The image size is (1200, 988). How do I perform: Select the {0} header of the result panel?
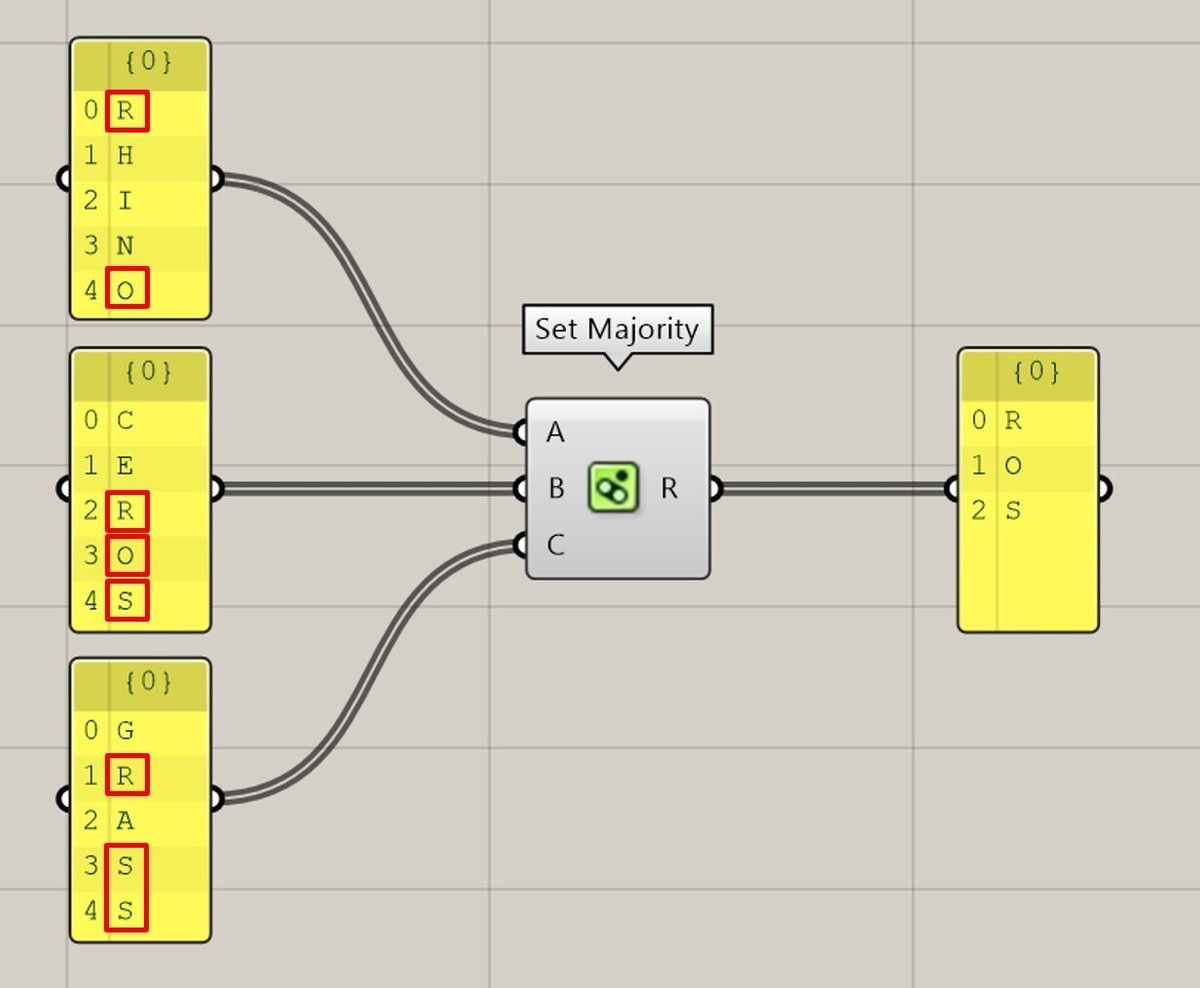[x=1028, y=373]
